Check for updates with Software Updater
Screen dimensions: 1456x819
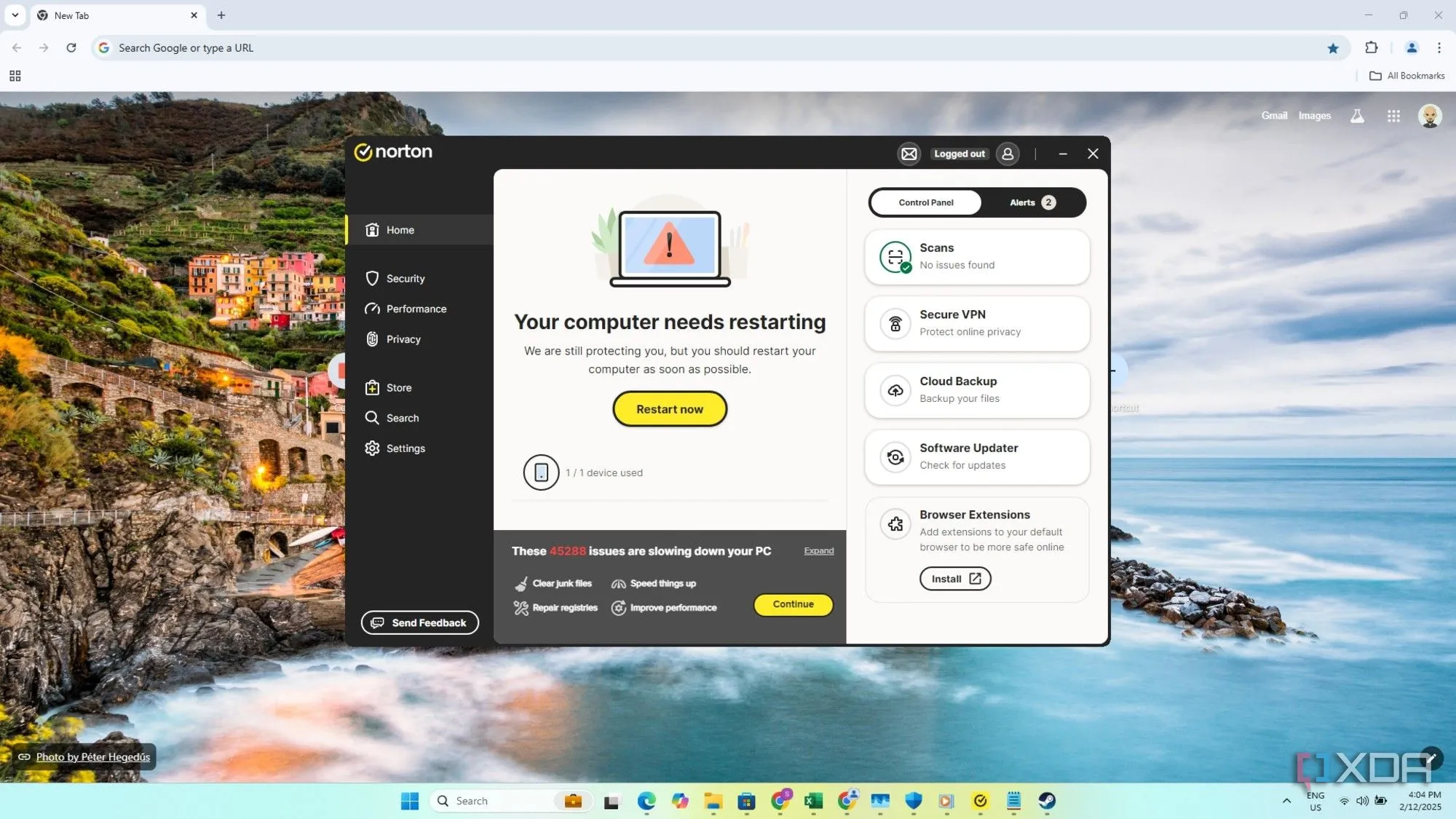[x=976, y=457]
